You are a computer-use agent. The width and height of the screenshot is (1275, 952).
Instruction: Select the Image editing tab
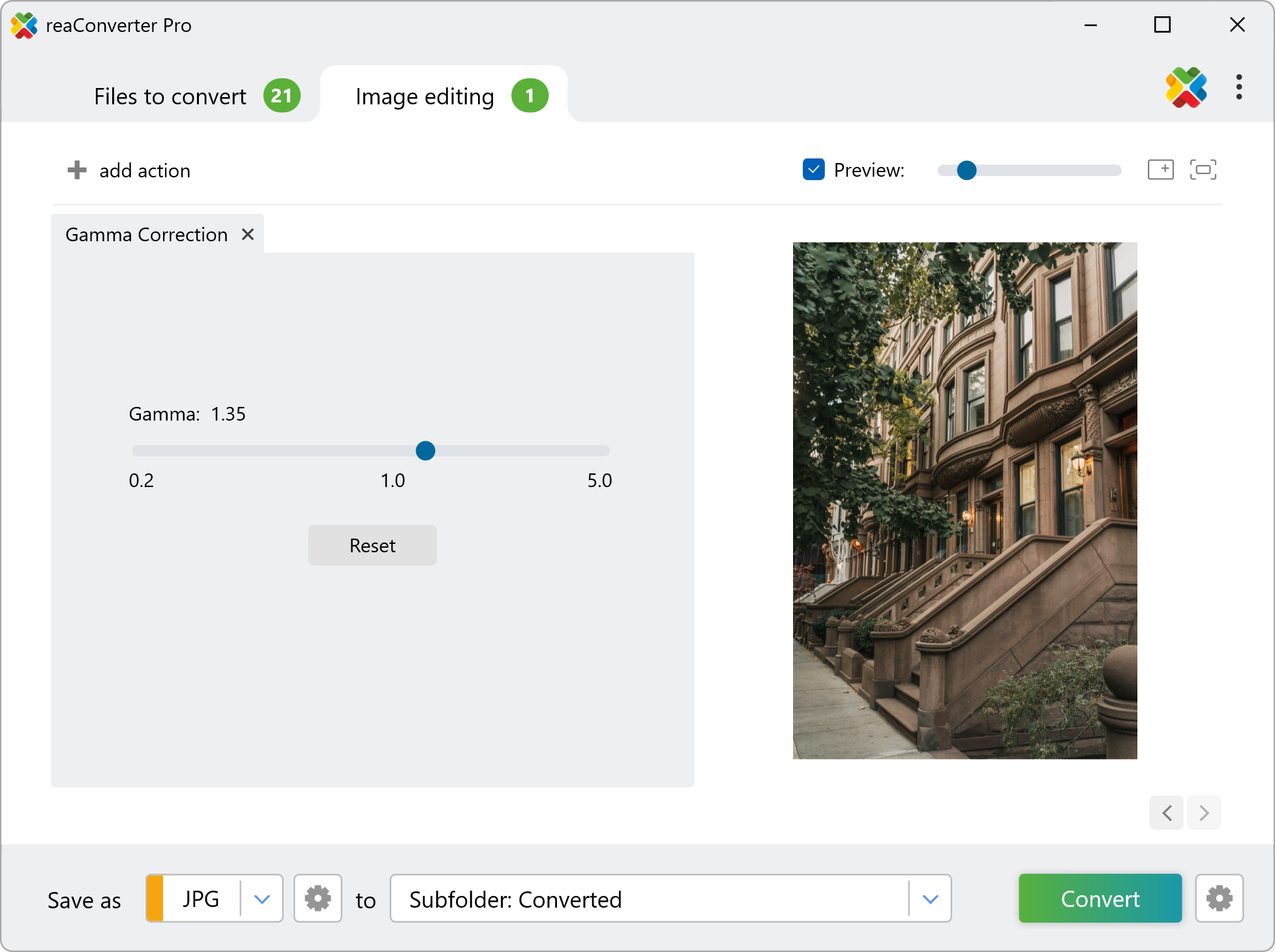(x=425, y=97)
